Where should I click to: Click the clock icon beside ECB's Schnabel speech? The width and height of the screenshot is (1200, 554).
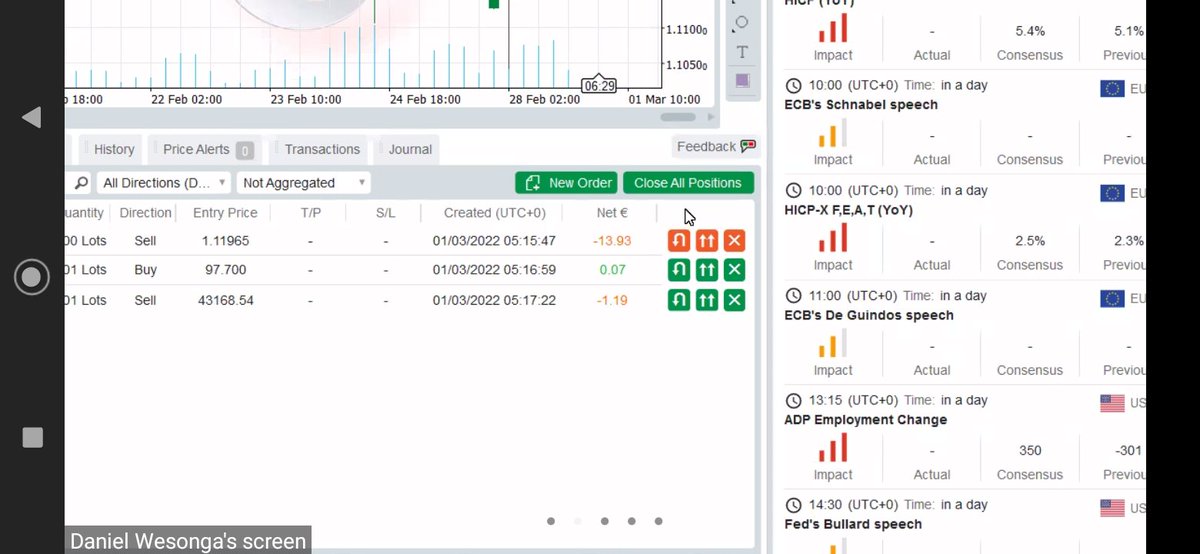(x=794, y=86)
